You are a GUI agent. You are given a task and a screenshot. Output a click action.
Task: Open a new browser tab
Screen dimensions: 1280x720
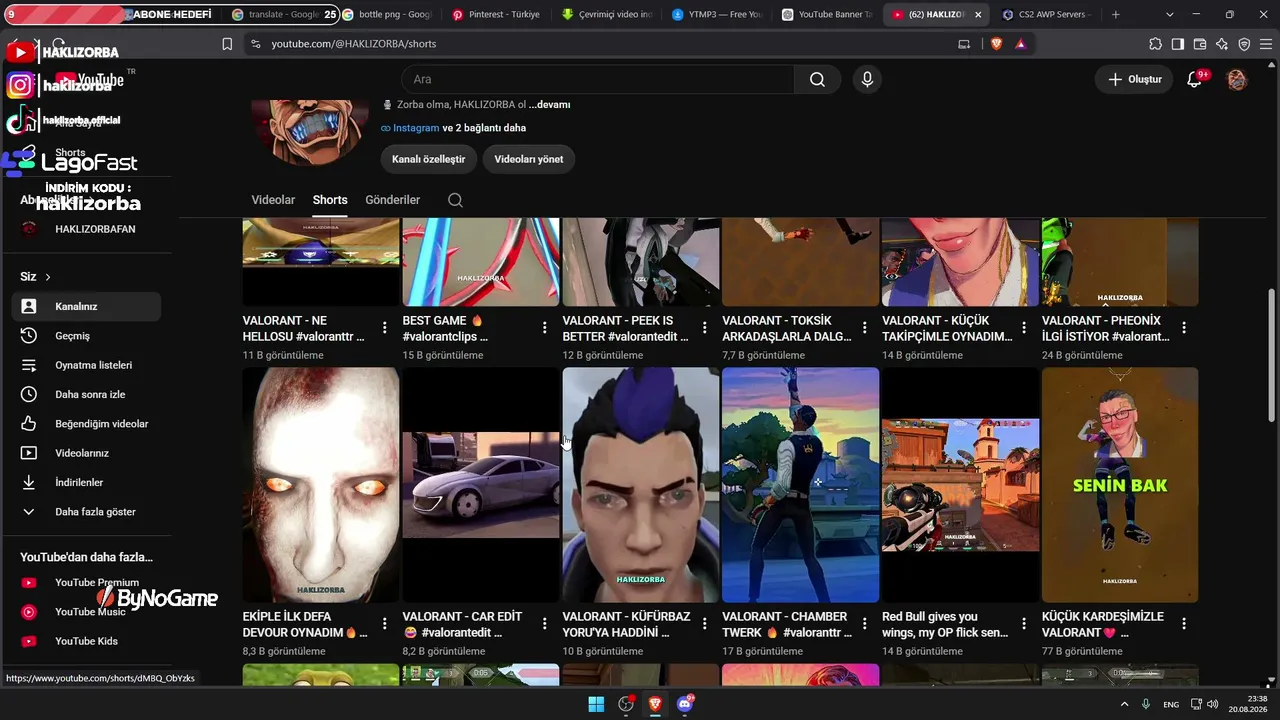[1116, 15]
